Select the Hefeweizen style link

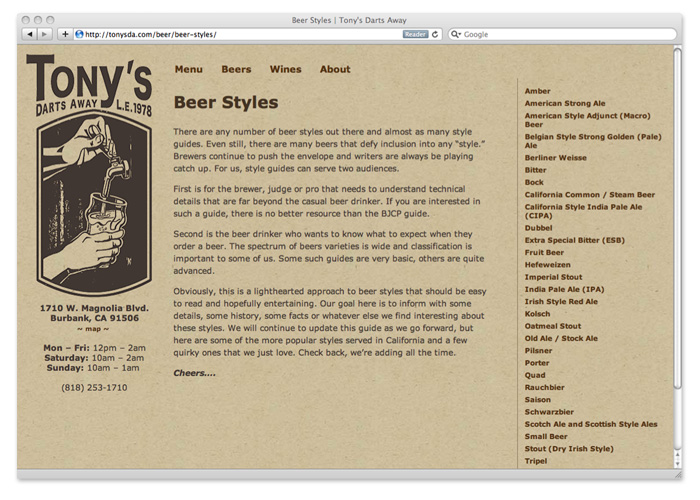547,265
